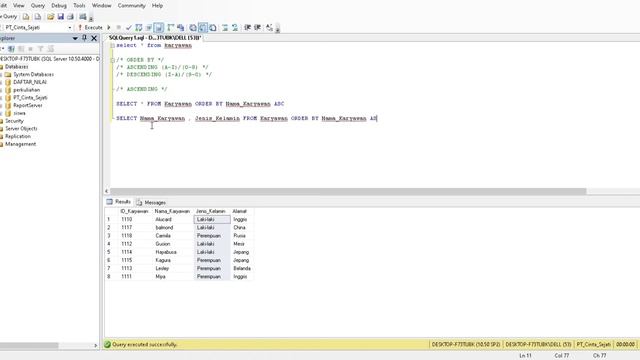Click Database Engine Query icon
The width and height of the screenshot is (640, 360).
pos(26,16)
